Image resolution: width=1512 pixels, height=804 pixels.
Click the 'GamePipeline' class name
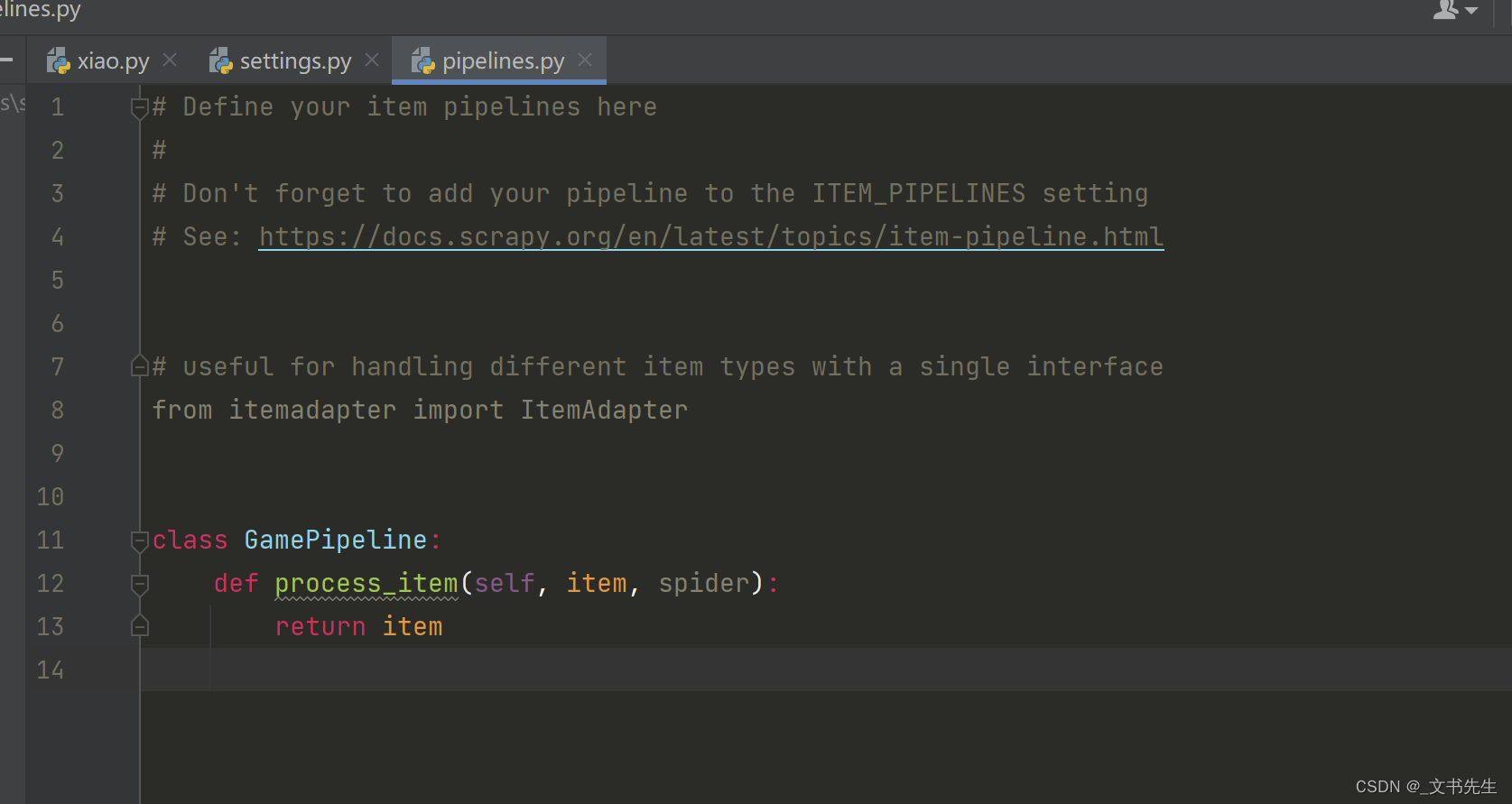(x=335, y=540)
